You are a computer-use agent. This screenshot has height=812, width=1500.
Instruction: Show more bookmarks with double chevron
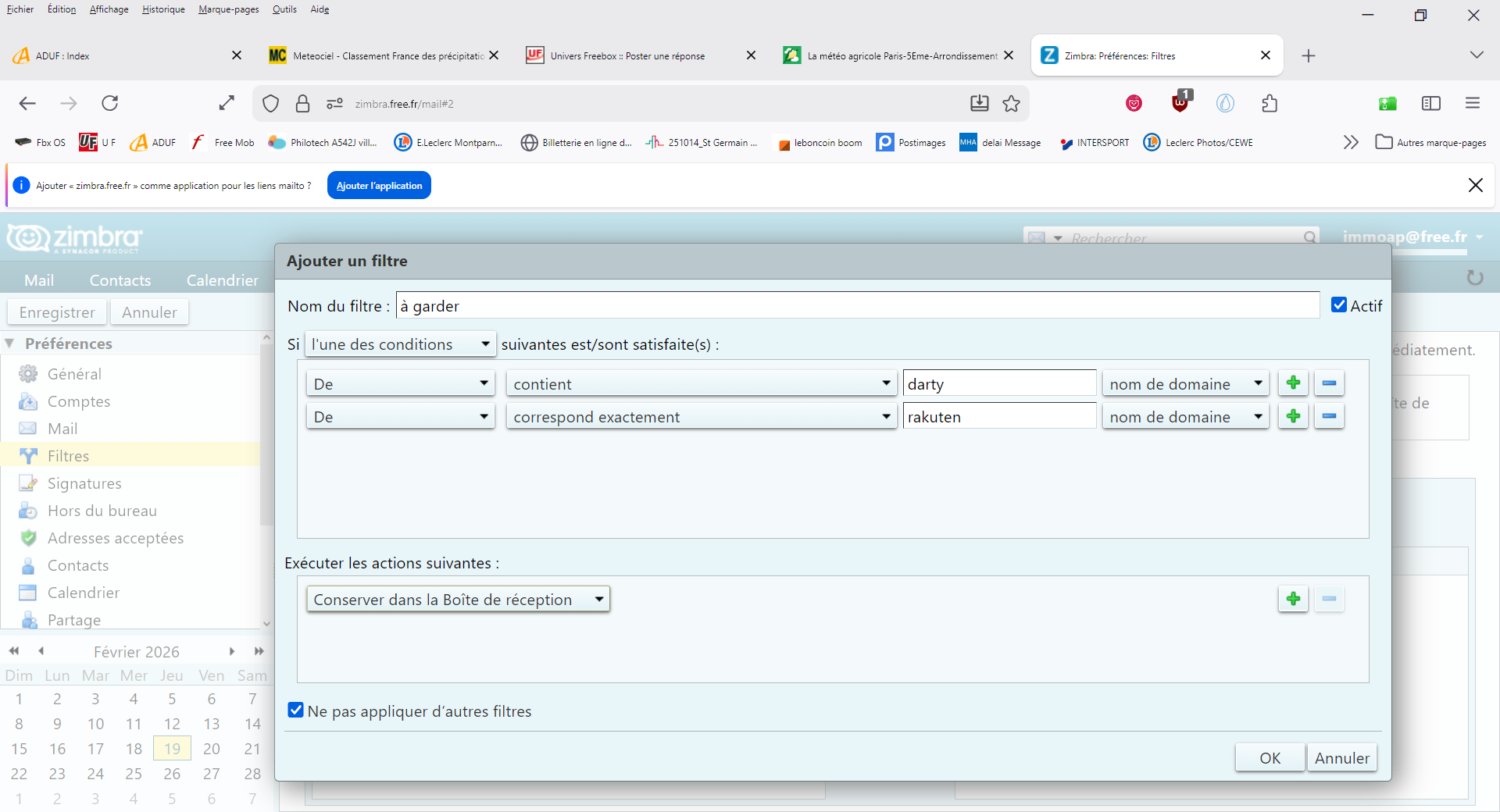click(x=1351, y=142)
